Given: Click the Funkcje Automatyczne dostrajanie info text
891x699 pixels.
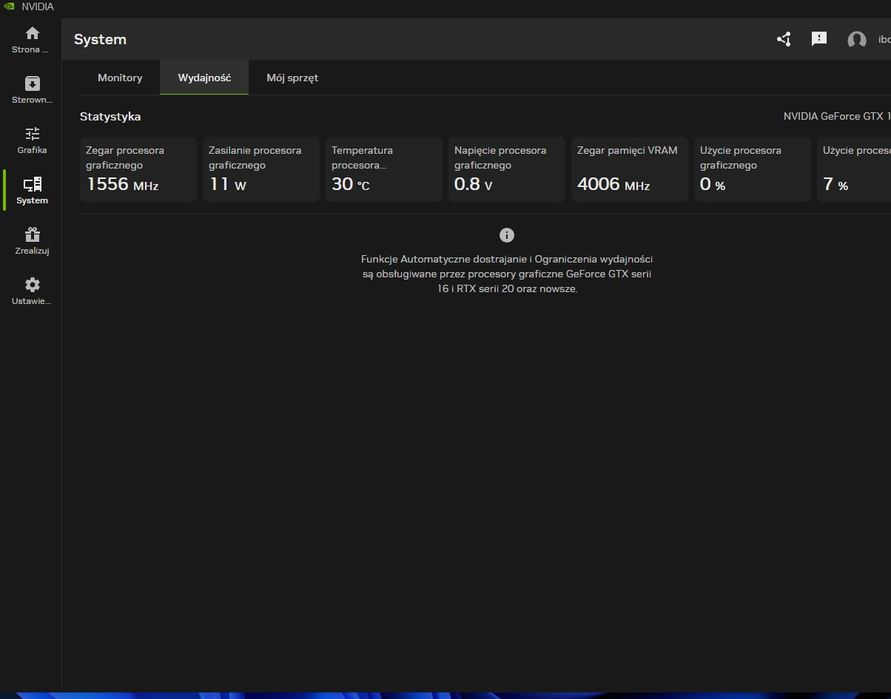Looking at the screenshot, I should click(x=506, y=273).
